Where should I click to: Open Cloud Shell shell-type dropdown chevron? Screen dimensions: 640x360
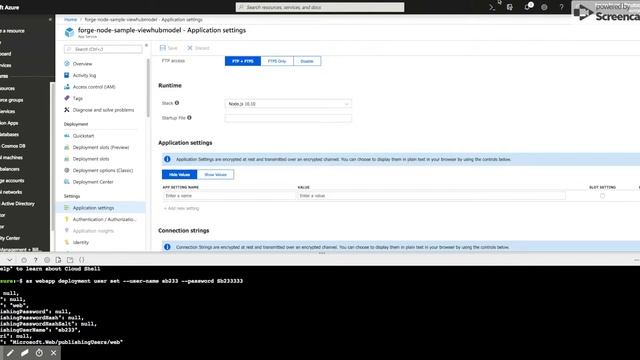(x=9, y=260)
